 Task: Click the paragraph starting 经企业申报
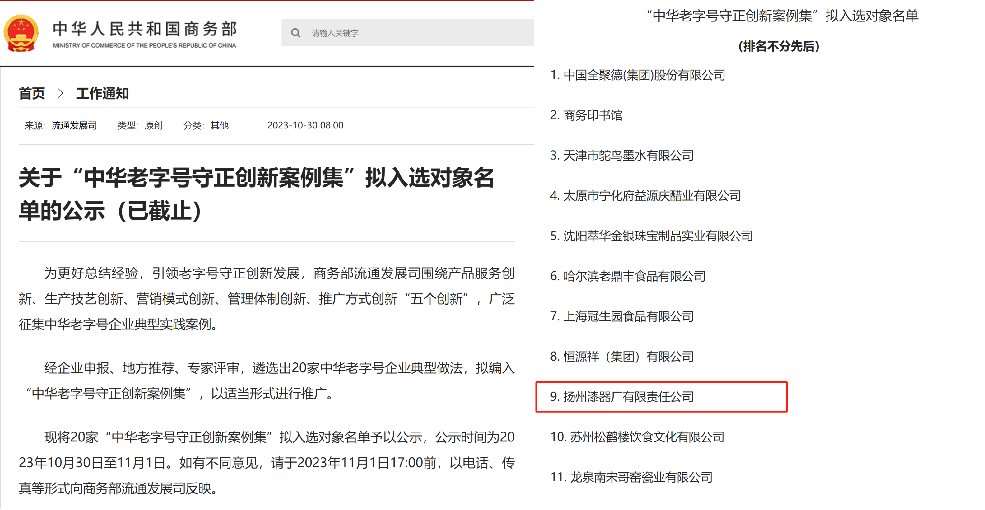click(267, 381)
